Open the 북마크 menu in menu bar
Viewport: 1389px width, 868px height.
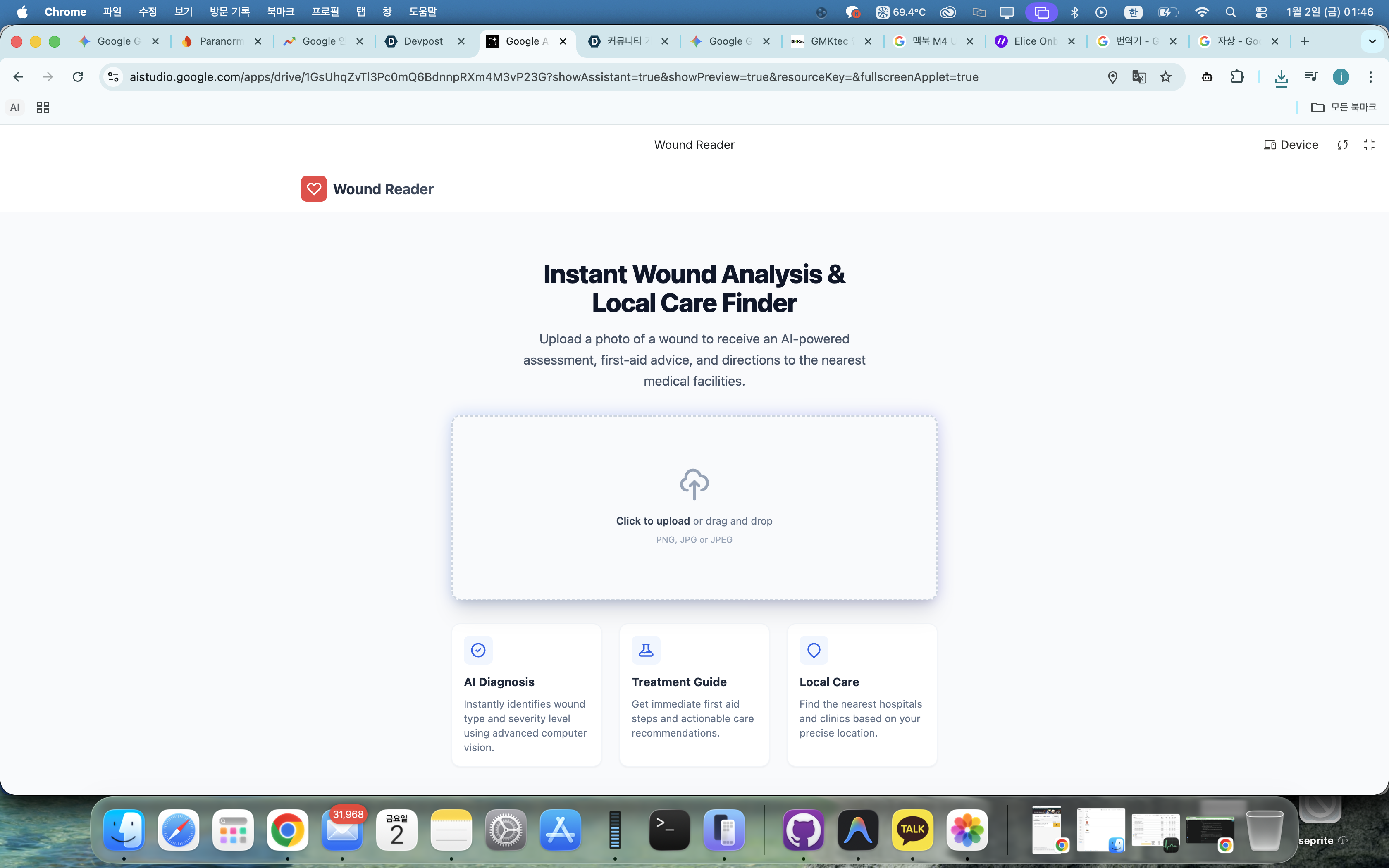[x=280, y=12]
